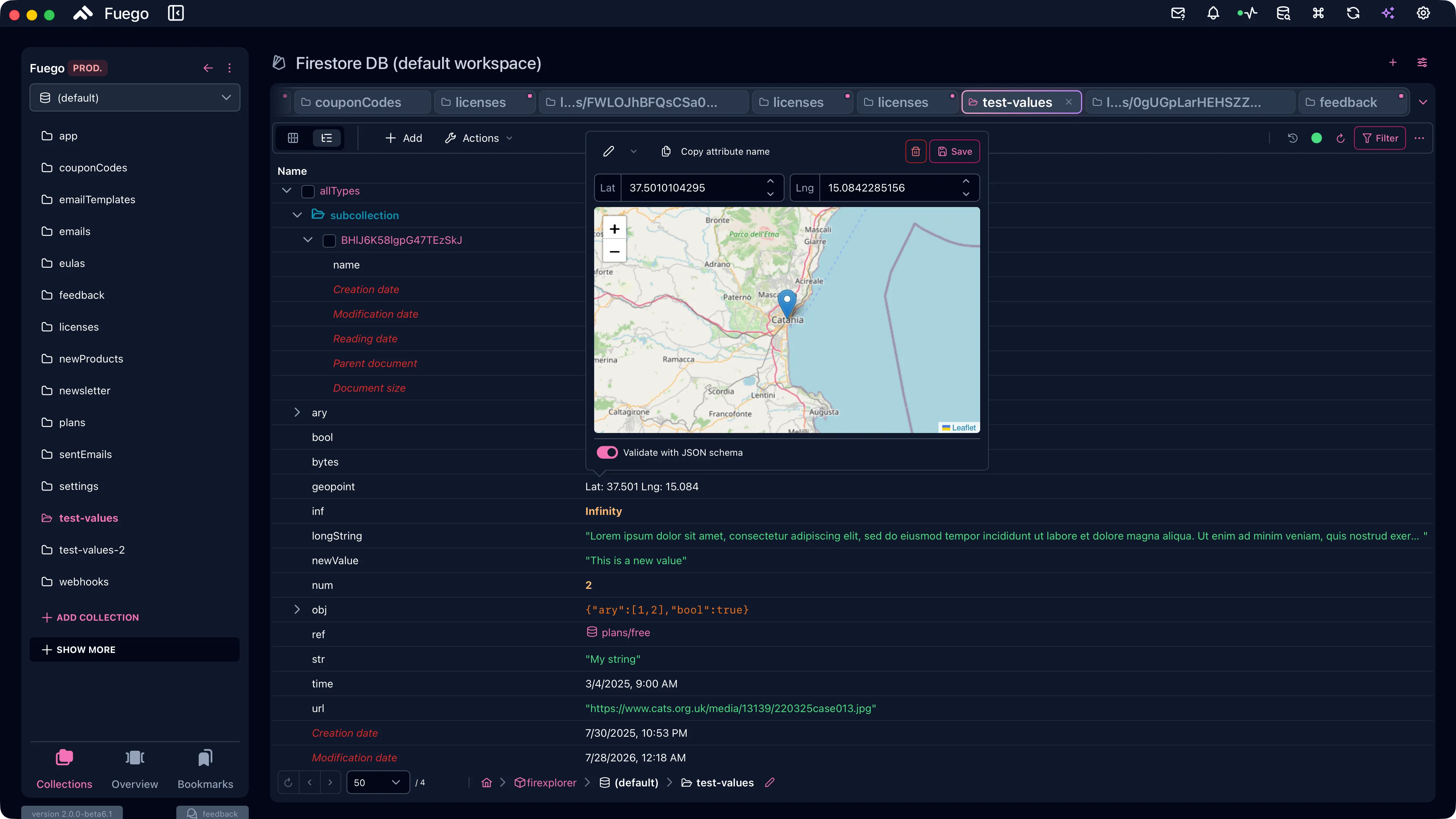The height and width of the screenshot is (819, 1456).
Task: Open the settings gear icon
Action: coord(1423,13)
